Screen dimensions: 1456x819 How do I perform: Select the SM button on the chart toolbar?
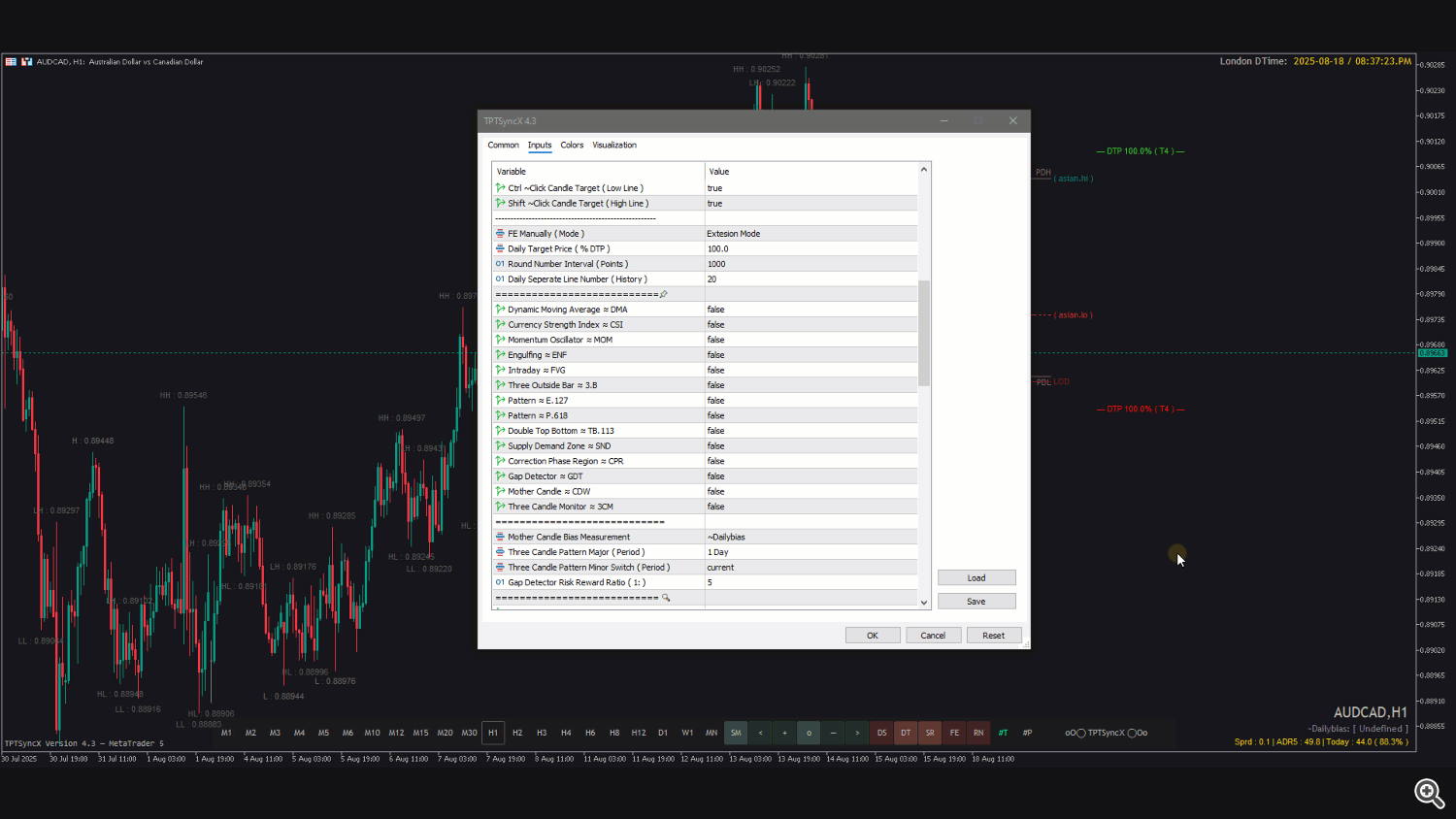pos(736,733)
